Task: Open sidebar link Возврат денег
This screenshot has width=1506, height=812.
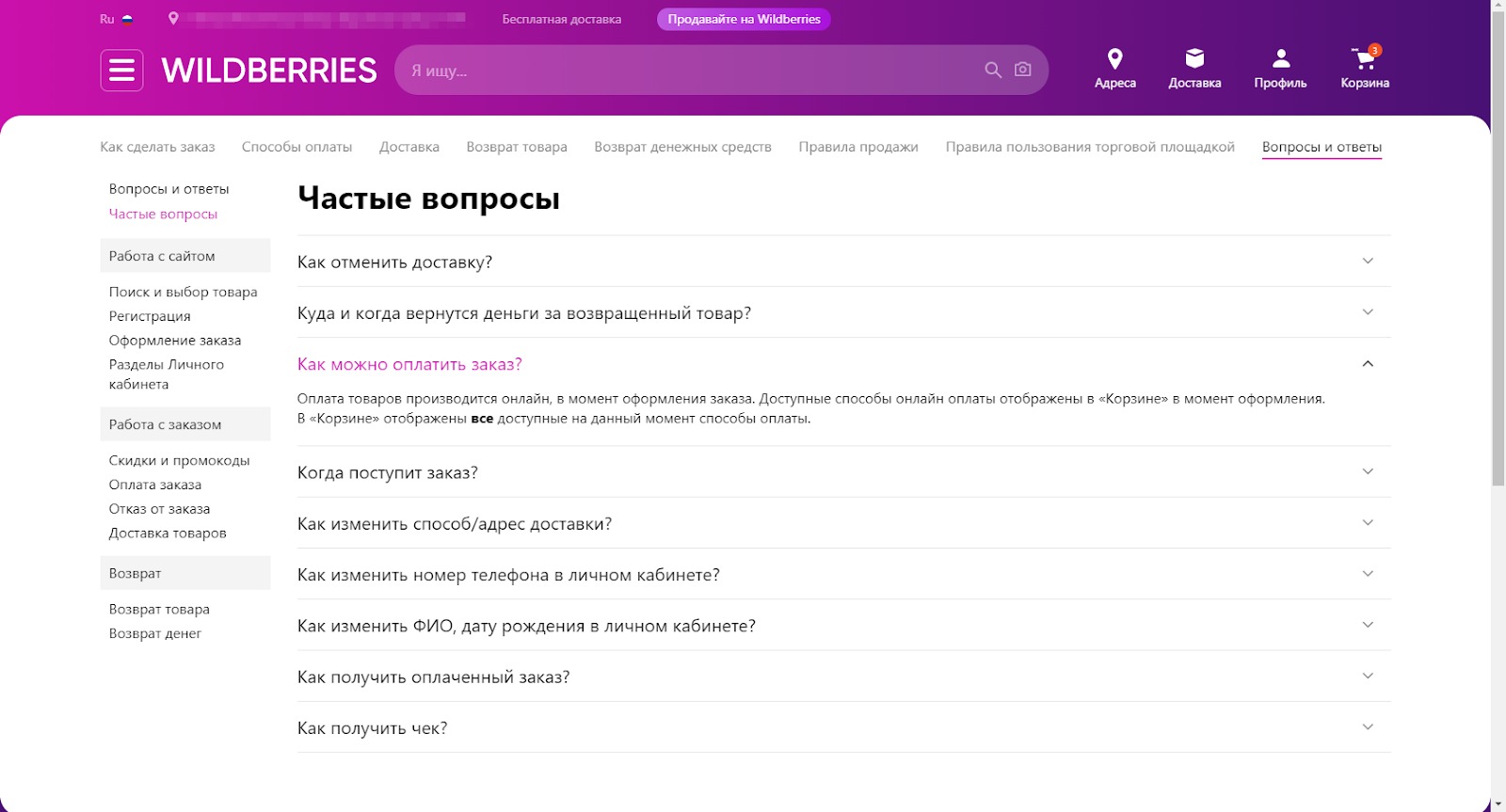Action: [x=155, y=633]
